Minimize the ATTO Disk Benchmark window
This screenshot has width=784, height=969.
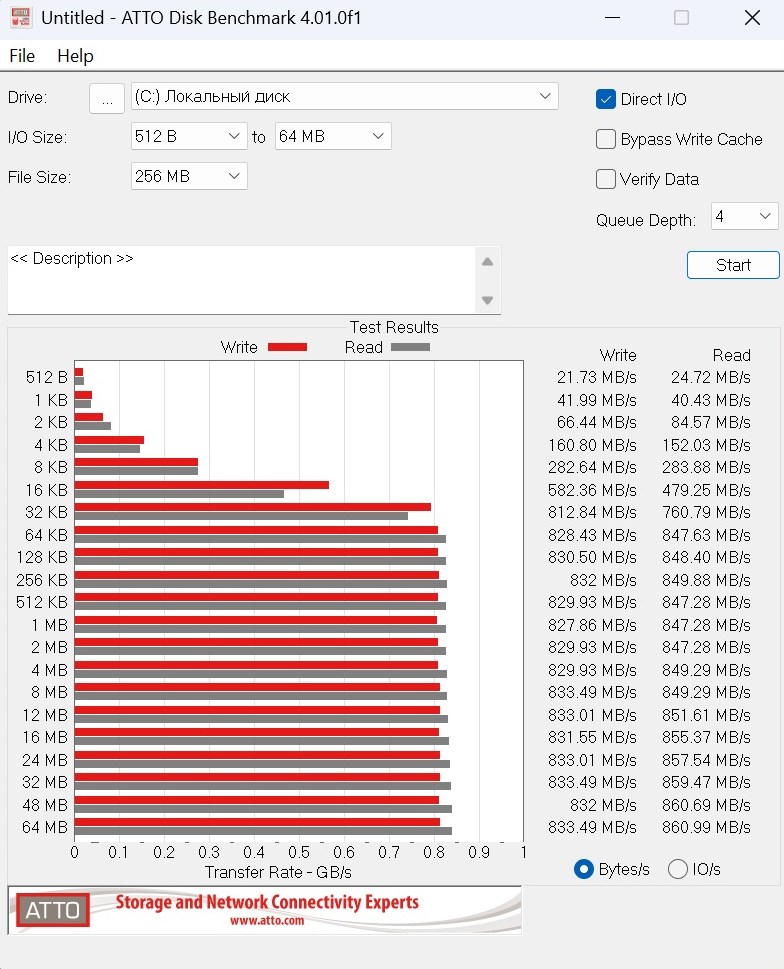tap(612, 18)
